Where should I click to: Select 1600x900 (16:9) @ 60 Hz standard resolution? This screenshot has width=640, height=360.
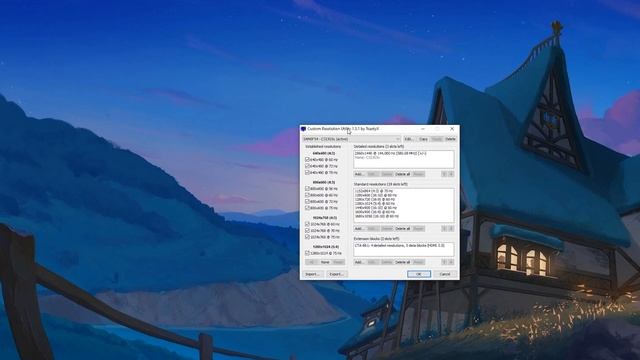coord(375,212)
